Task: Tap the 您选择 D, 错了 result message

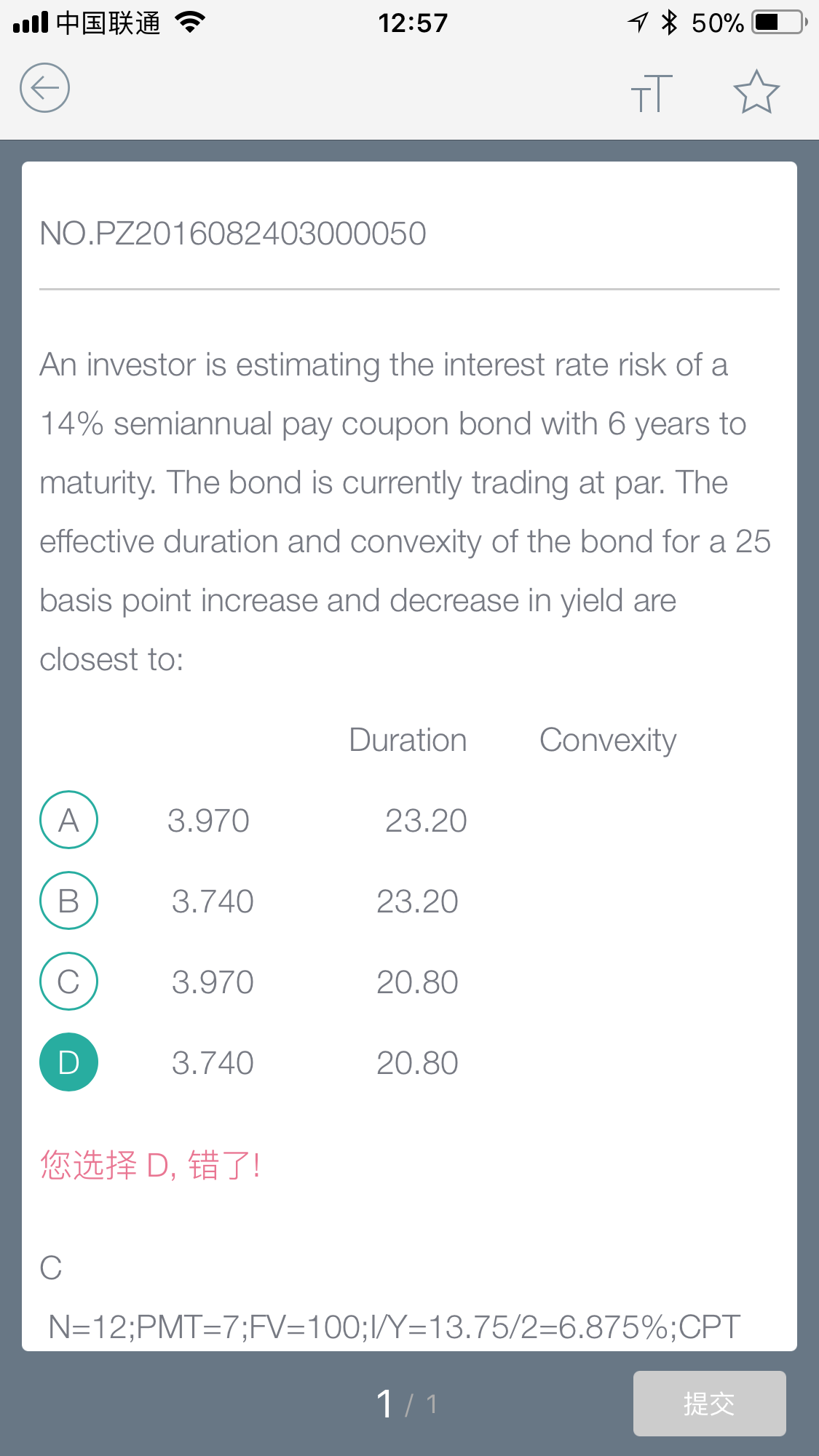Action: (150, 1165)
